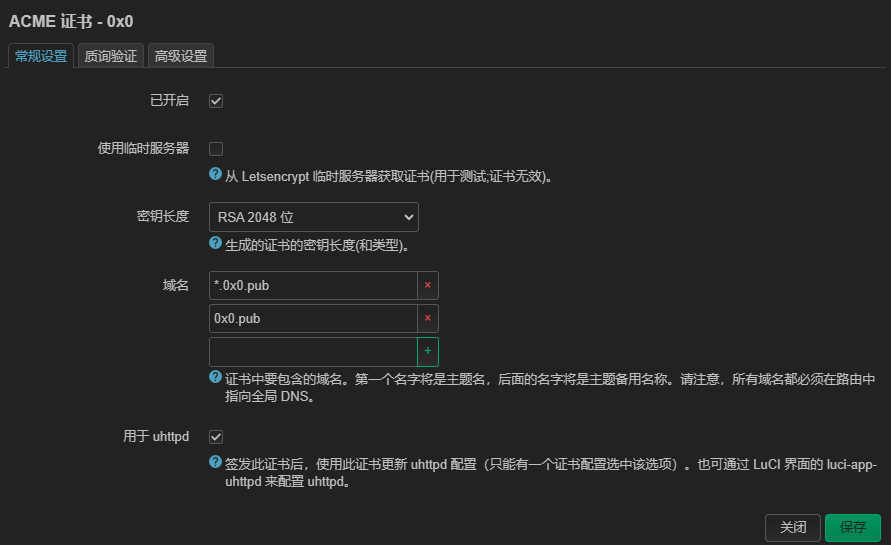891x545 pixels.
Task: Click the 密钥长度 field label
Action: coord(163,217)
